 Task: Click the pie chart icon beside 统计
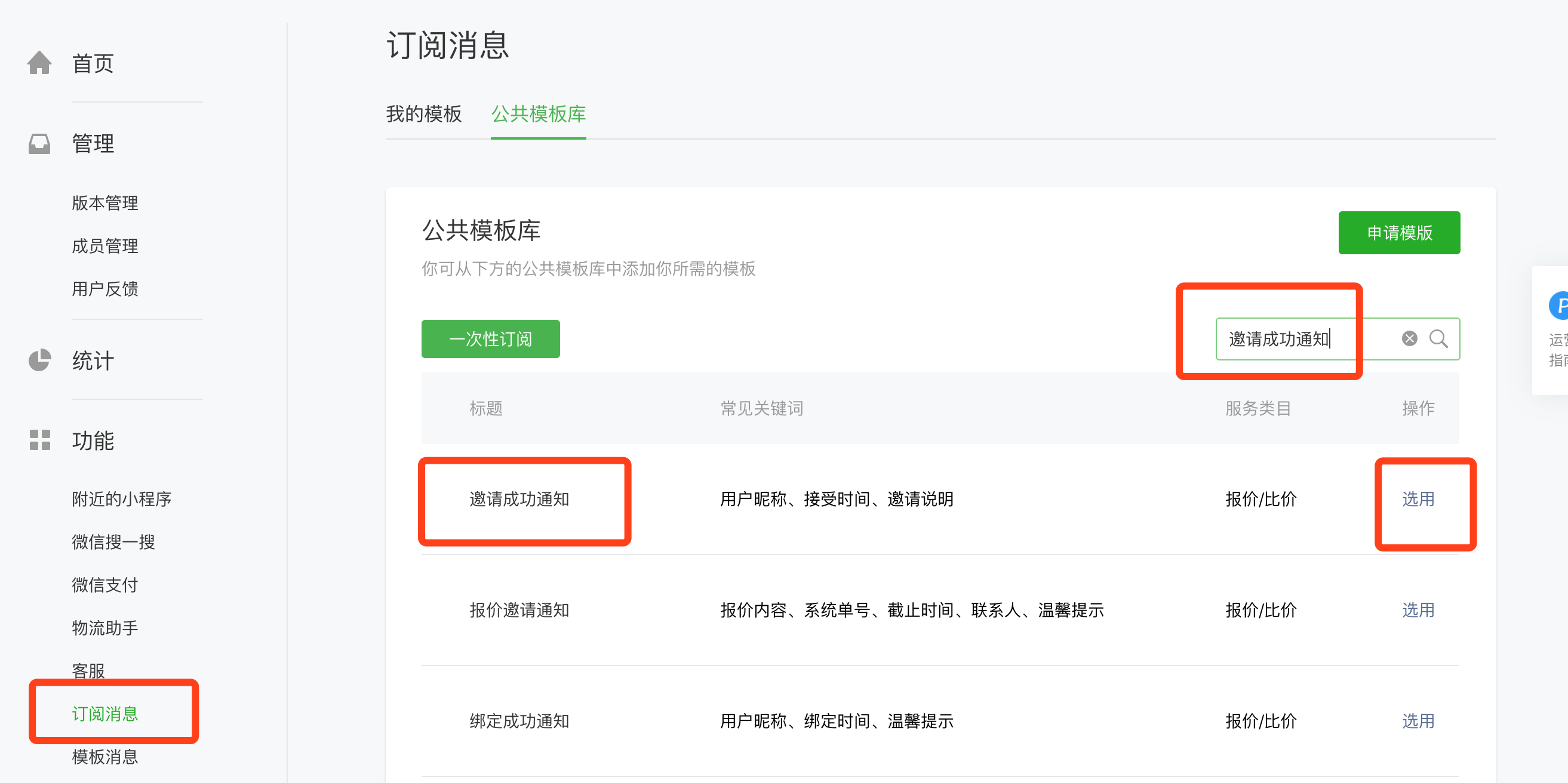(x=39, y=360)
